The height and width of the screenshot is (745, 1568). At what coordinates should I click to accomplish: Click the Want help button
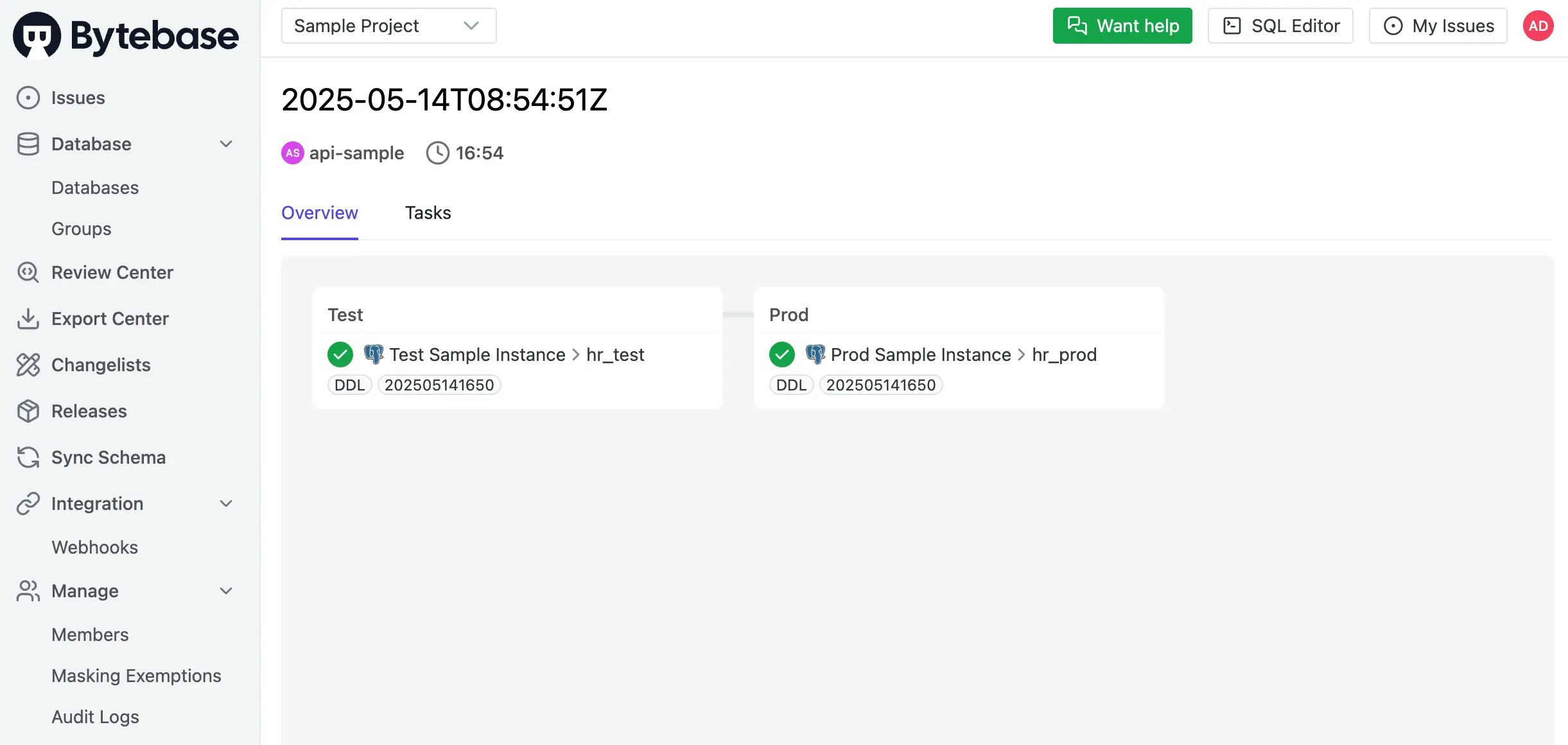click(x=1122, y=26)
